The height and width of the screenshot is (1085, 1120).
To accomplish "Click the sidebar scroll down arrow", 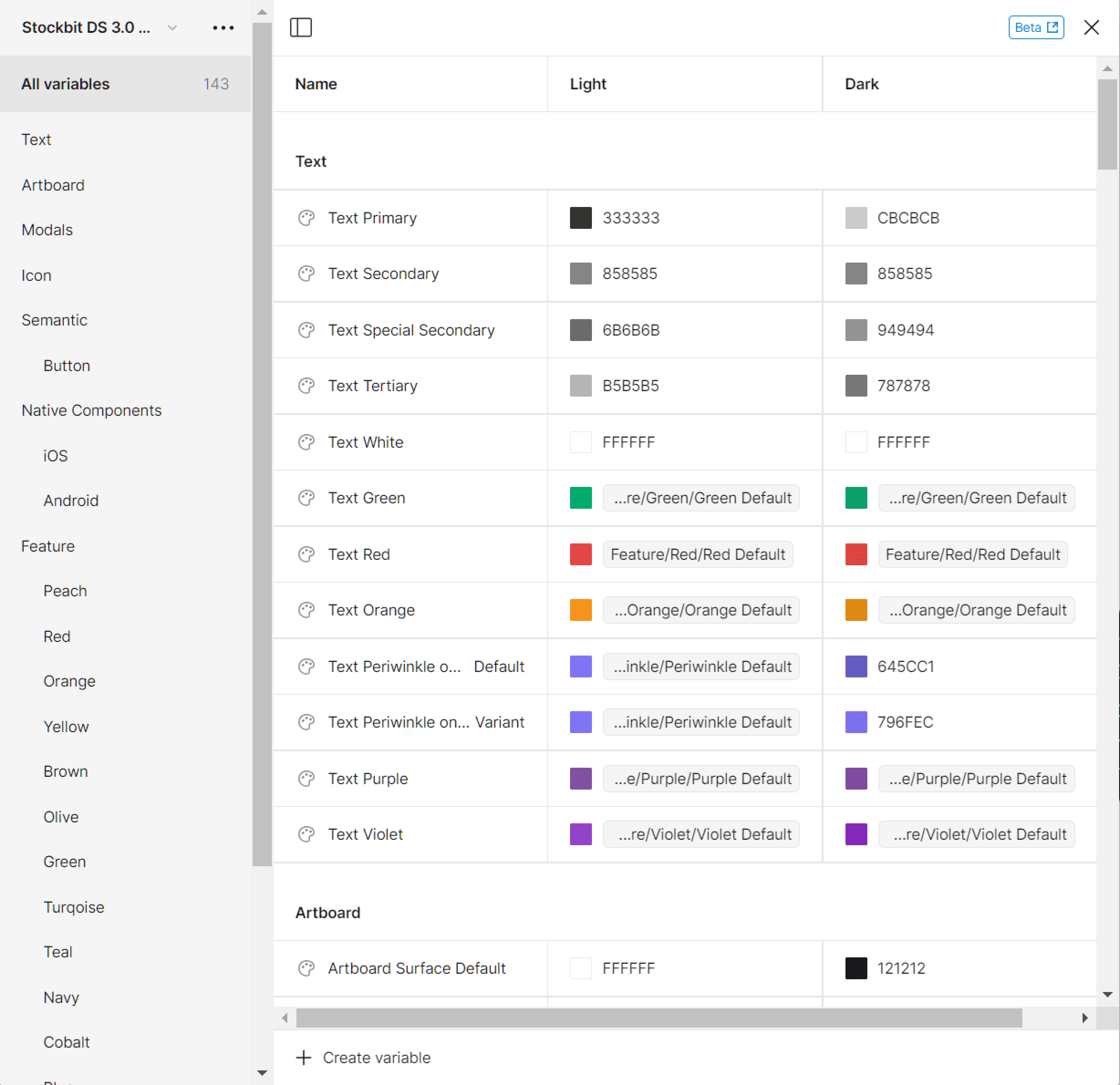I will coord(262,1072).
